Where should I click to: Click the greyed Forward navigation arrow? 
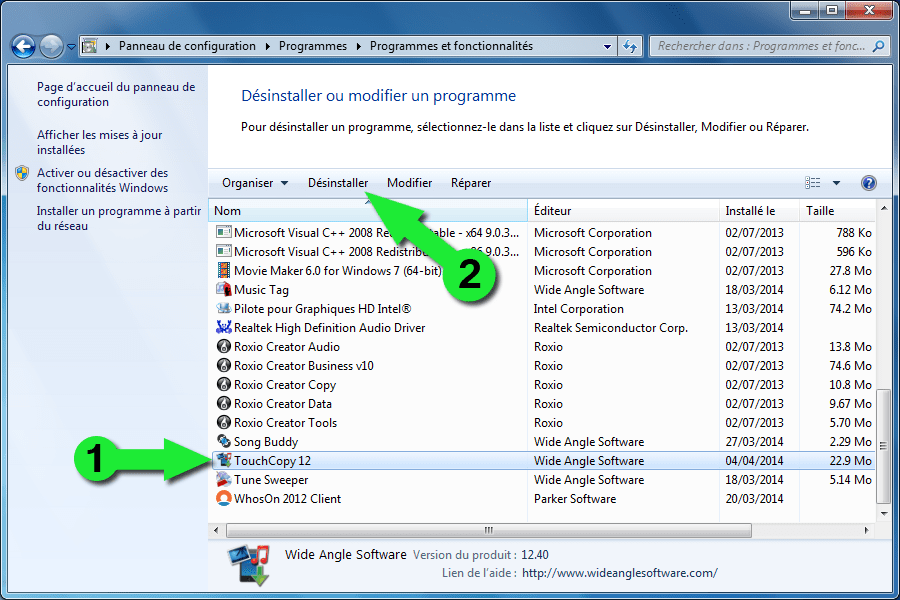(x=51, y=47)
